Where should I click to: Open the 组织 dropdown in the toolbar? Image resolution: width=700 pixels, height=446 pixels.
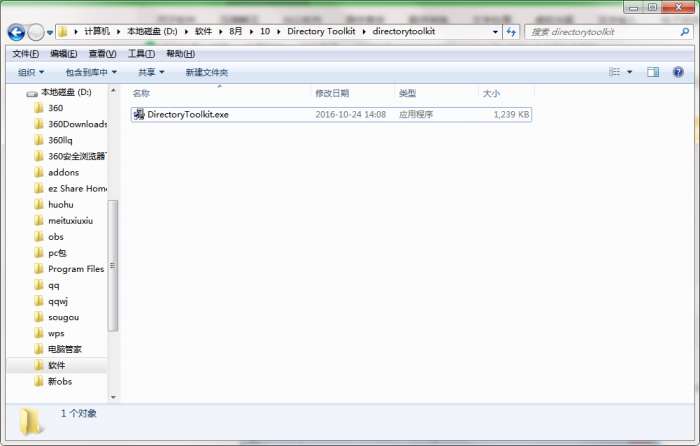(x=31, y=72)
